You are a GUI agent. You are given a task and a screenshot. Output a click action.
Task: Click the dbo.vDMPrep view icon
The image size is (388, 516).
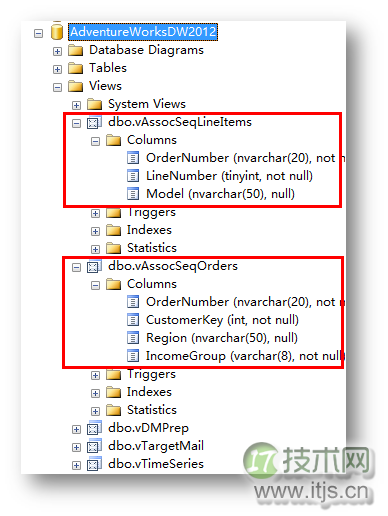pyautogui.click(x=94, y=429)
